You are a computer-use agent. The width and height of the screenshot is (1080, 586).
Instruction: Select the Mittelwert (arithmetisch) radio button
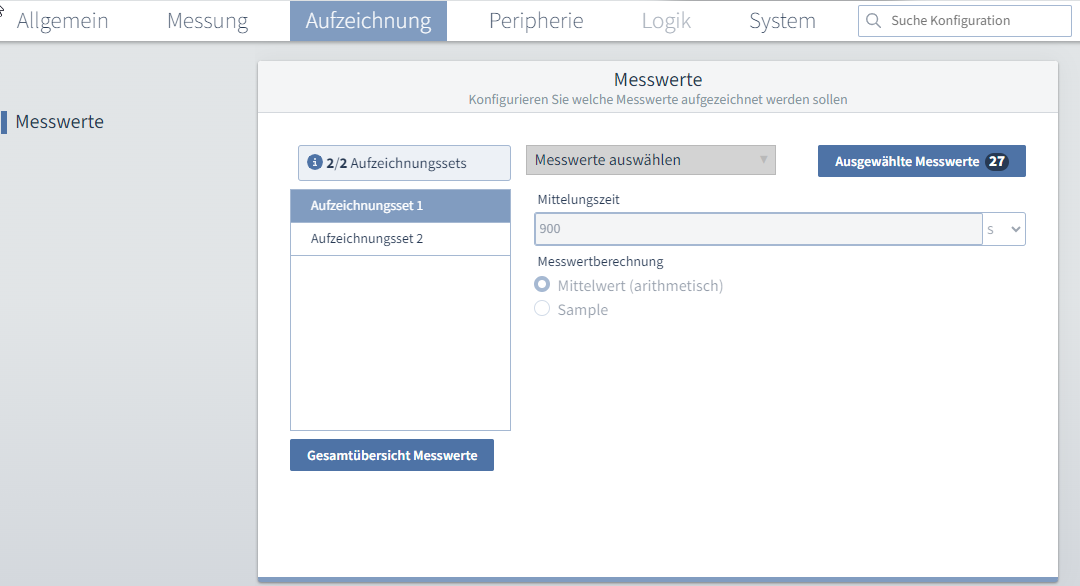[541, 284]
